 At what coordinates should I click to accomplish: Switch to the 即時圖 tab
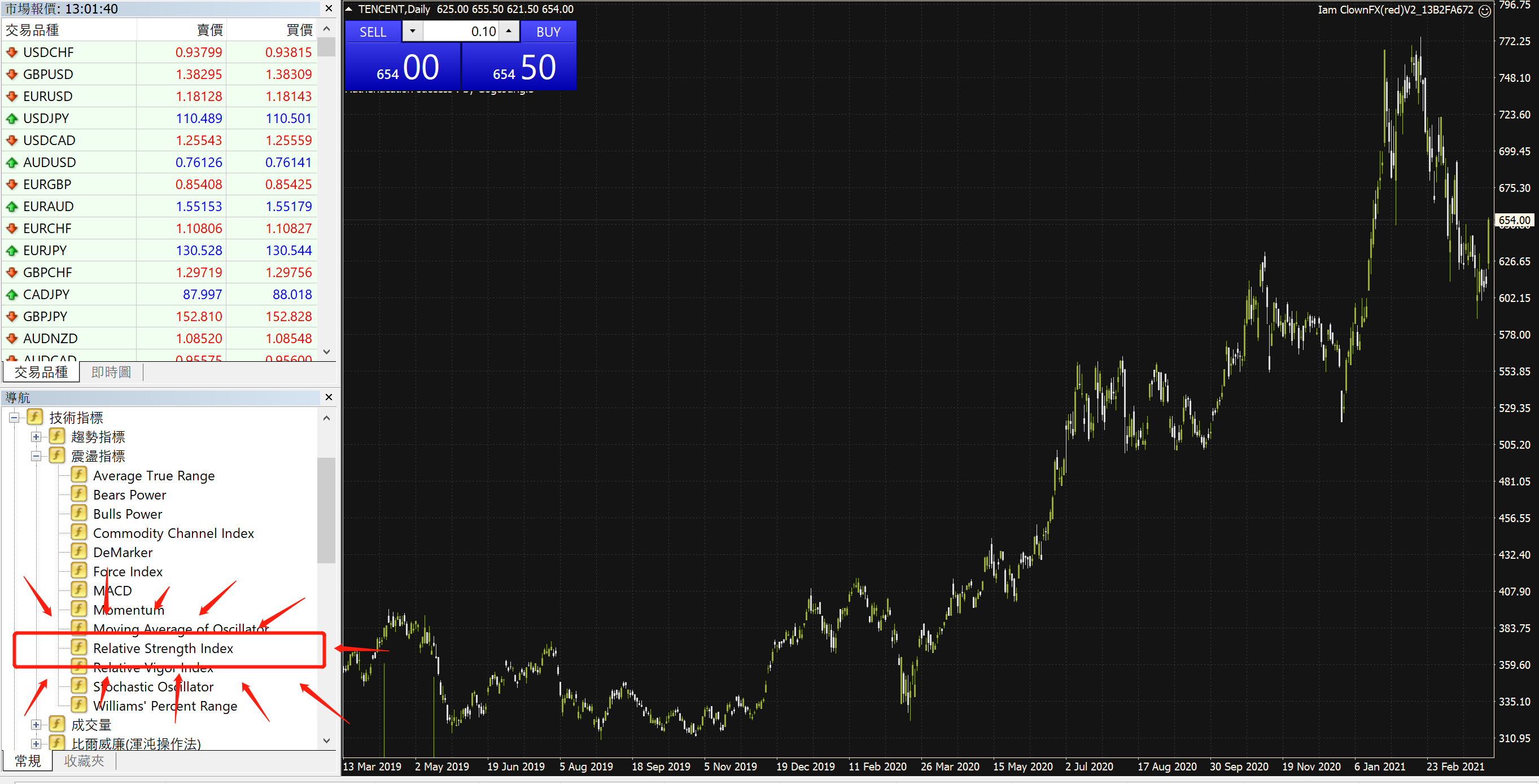111,372
